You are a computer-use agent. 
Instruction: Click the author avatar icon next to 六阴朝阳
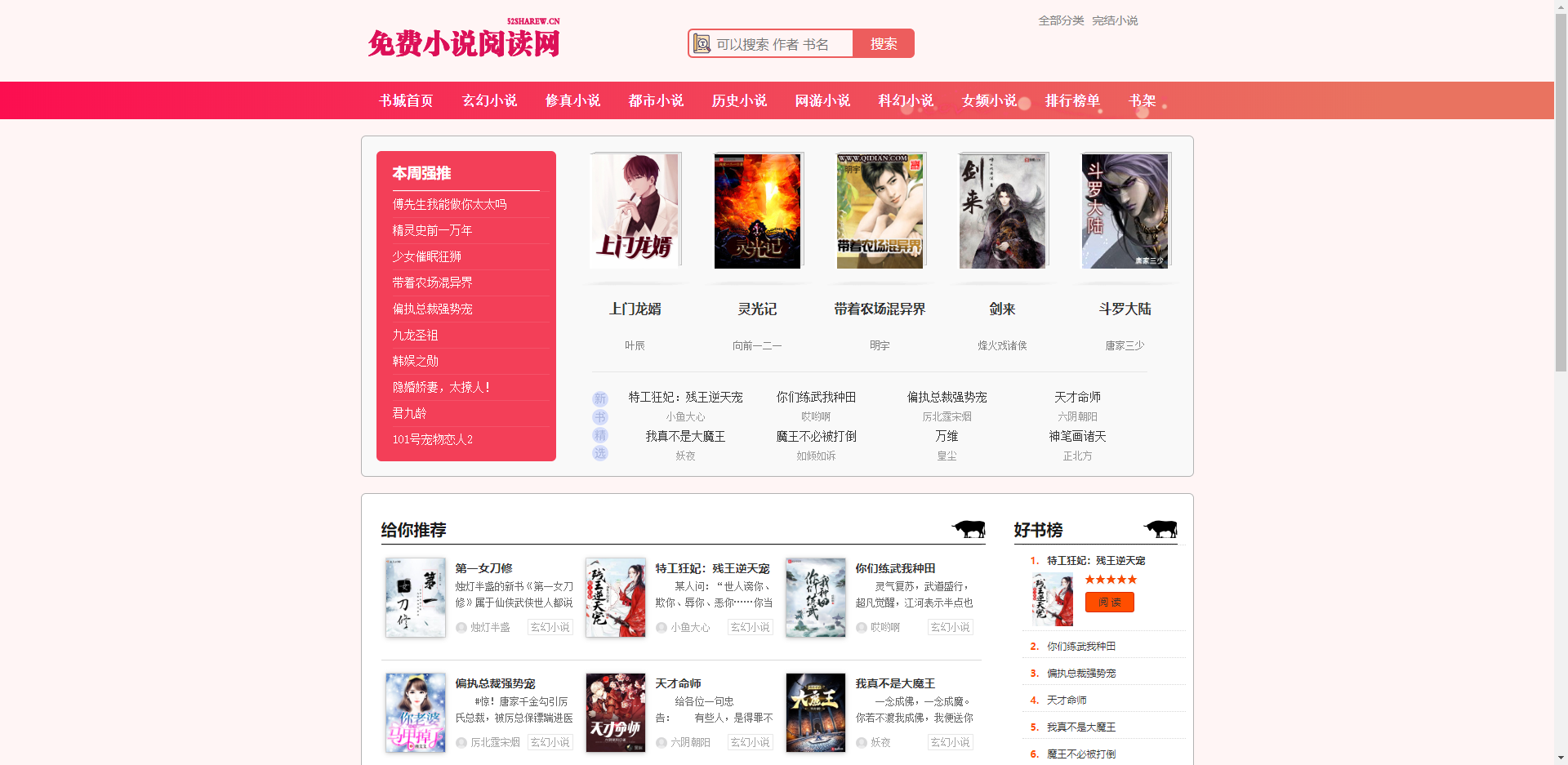coord(661,743)
